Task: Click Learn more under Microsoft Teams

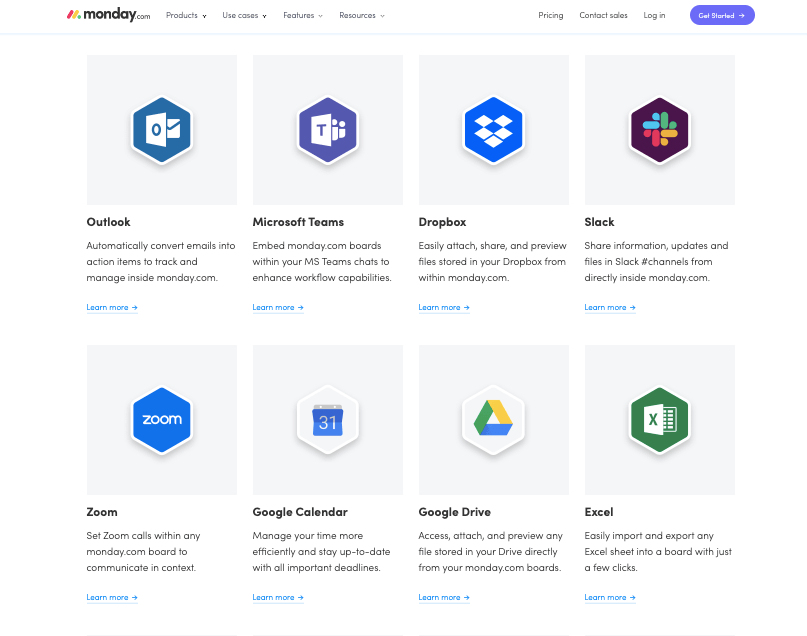Action: point(278,307)
